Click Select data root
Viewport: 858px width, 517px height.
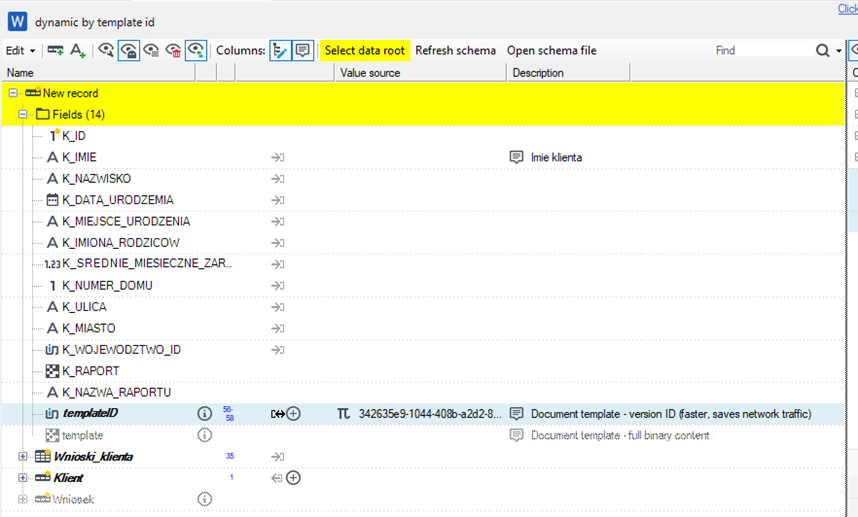pyautogui.click(x=365, y=50)
